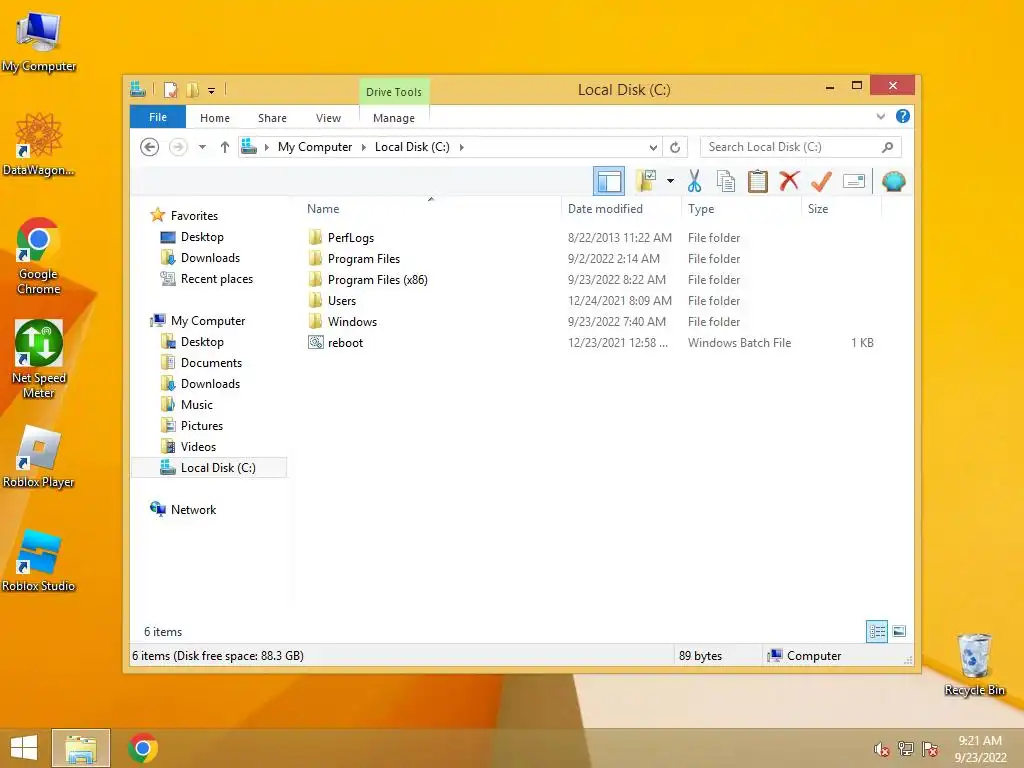Open the Customize Quick Access Toolbar dropdown
This screenshot has width=1024, height=768.
coord(212,91)
